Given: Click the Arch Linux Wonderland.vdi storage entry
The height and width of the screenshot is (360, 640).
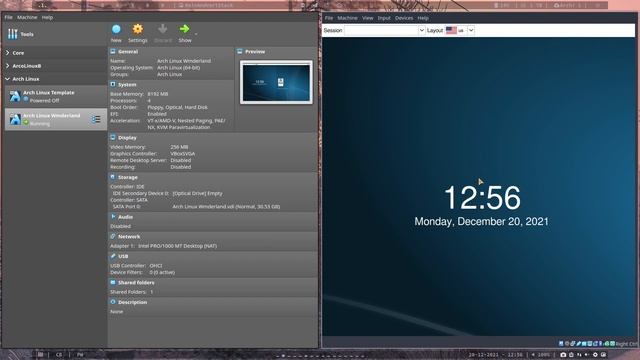Looking at the screenshot, I should 226,207.
